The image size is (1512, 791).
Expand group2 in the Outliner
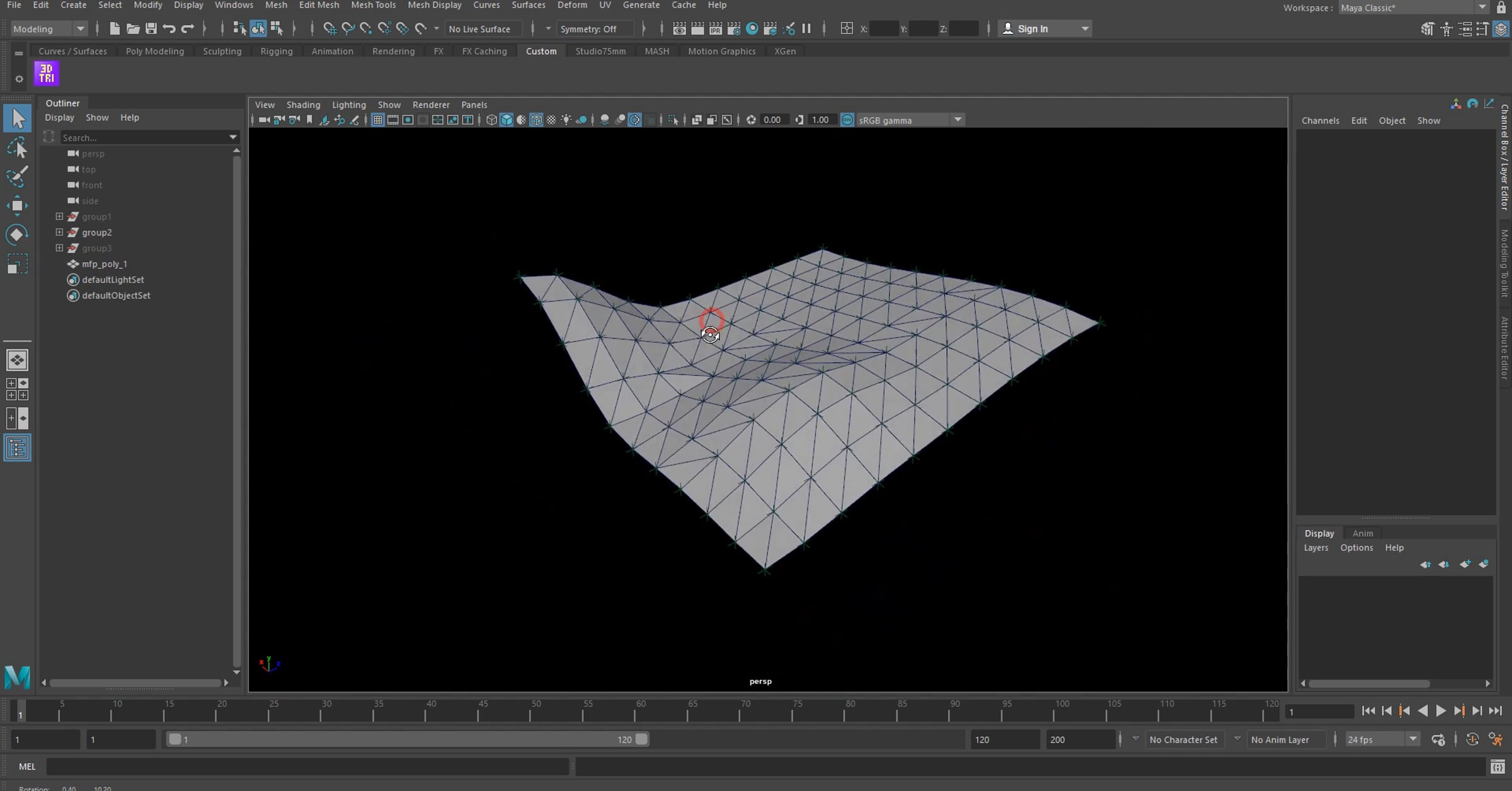59,232
